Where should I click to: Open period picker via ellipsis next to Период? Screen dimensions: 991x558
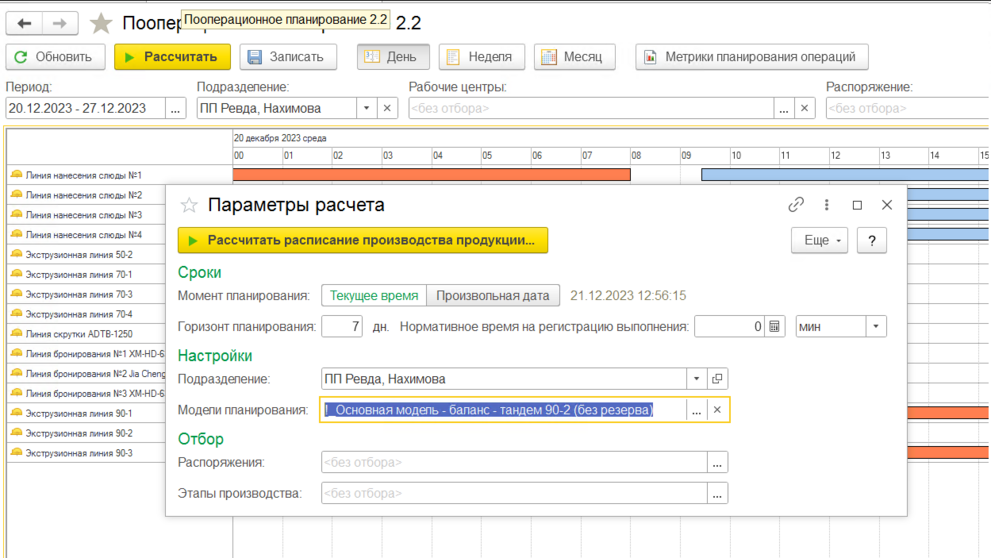pyautogui.click(x=176, y=108)
